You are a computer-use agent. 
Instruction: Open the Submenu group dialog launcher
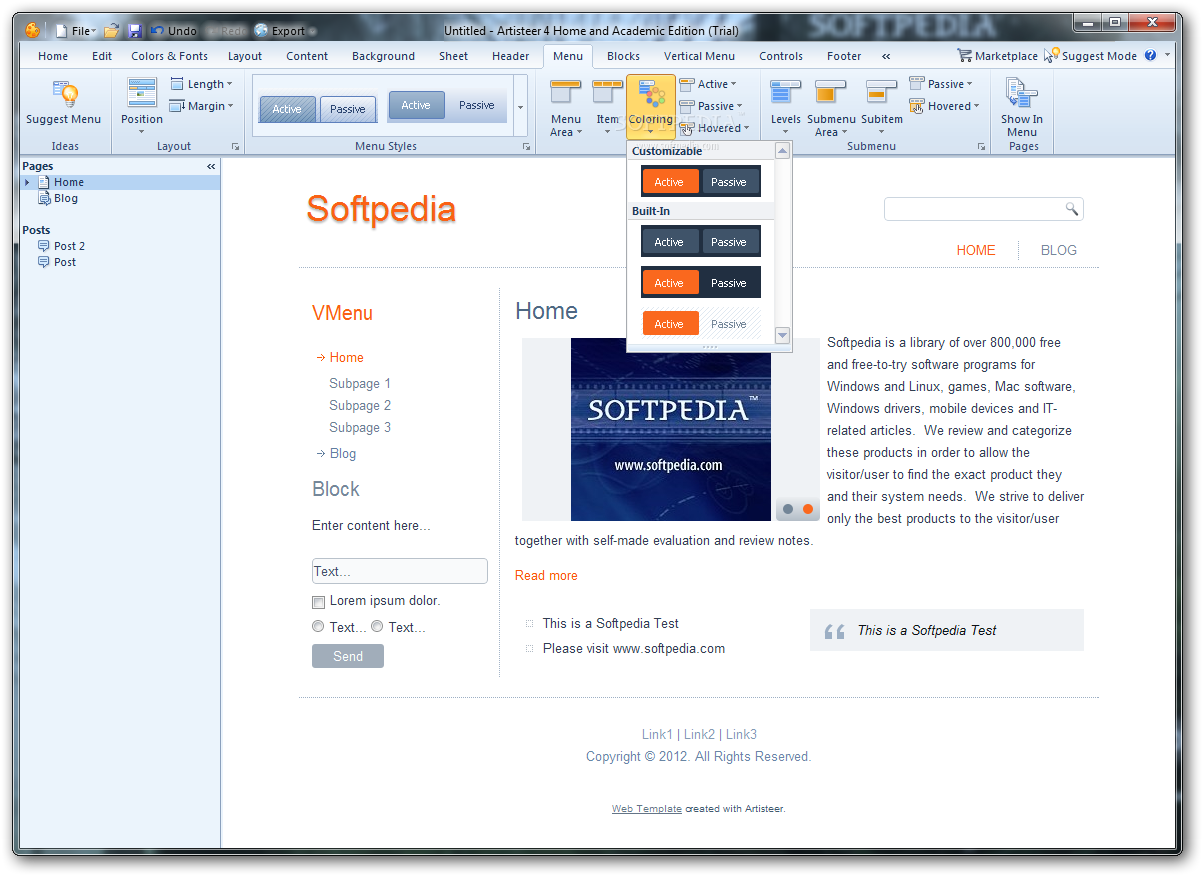click(981, 147)
